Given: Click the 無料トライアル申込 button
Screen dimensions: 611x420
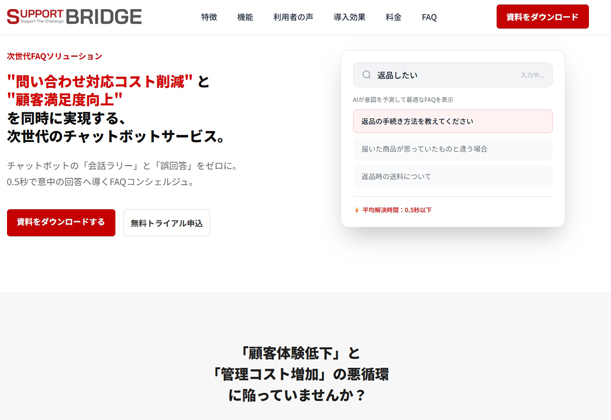Looking at the screenshot, I should (x=166, y=223).
